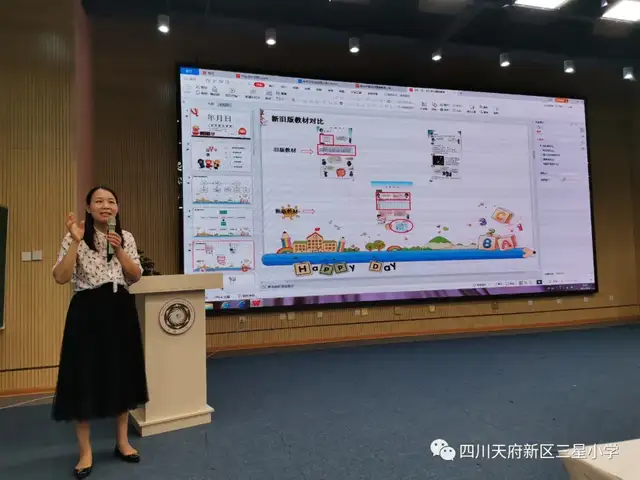This screenshot has height=480, width=640.
Task: Click the red circled item on the slide
Action: (x=401, y=226)
